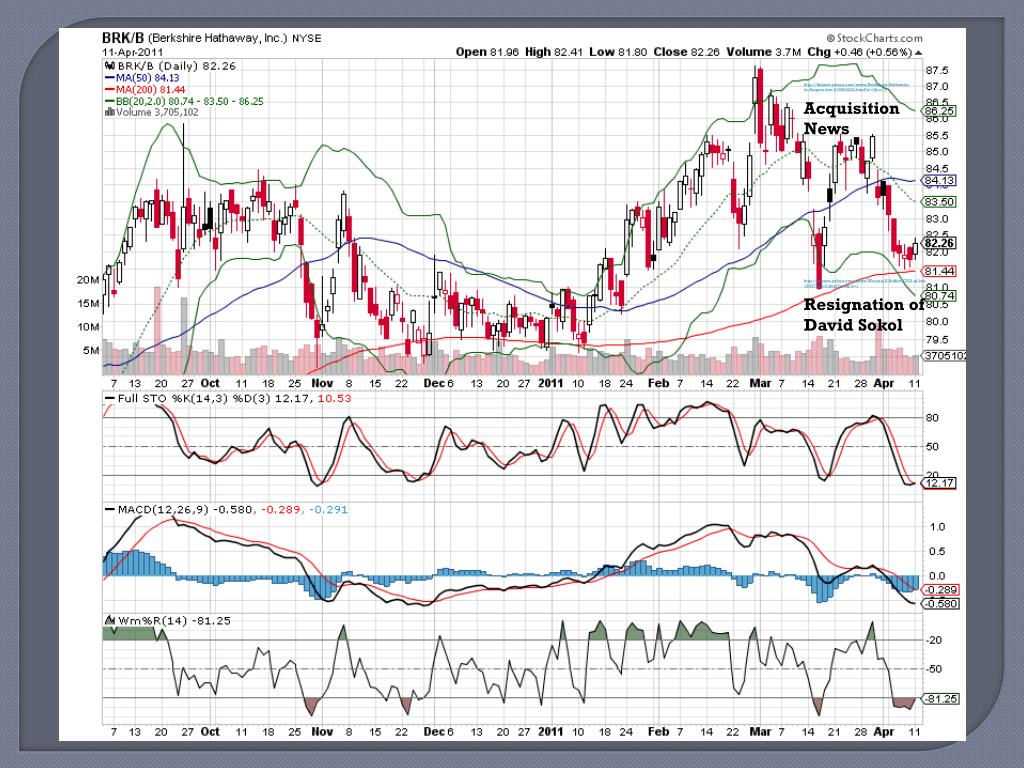Click the Resignation of David Sokol annotation
This screenshot has width=1024, height=768.
click(x=863, y=314)
